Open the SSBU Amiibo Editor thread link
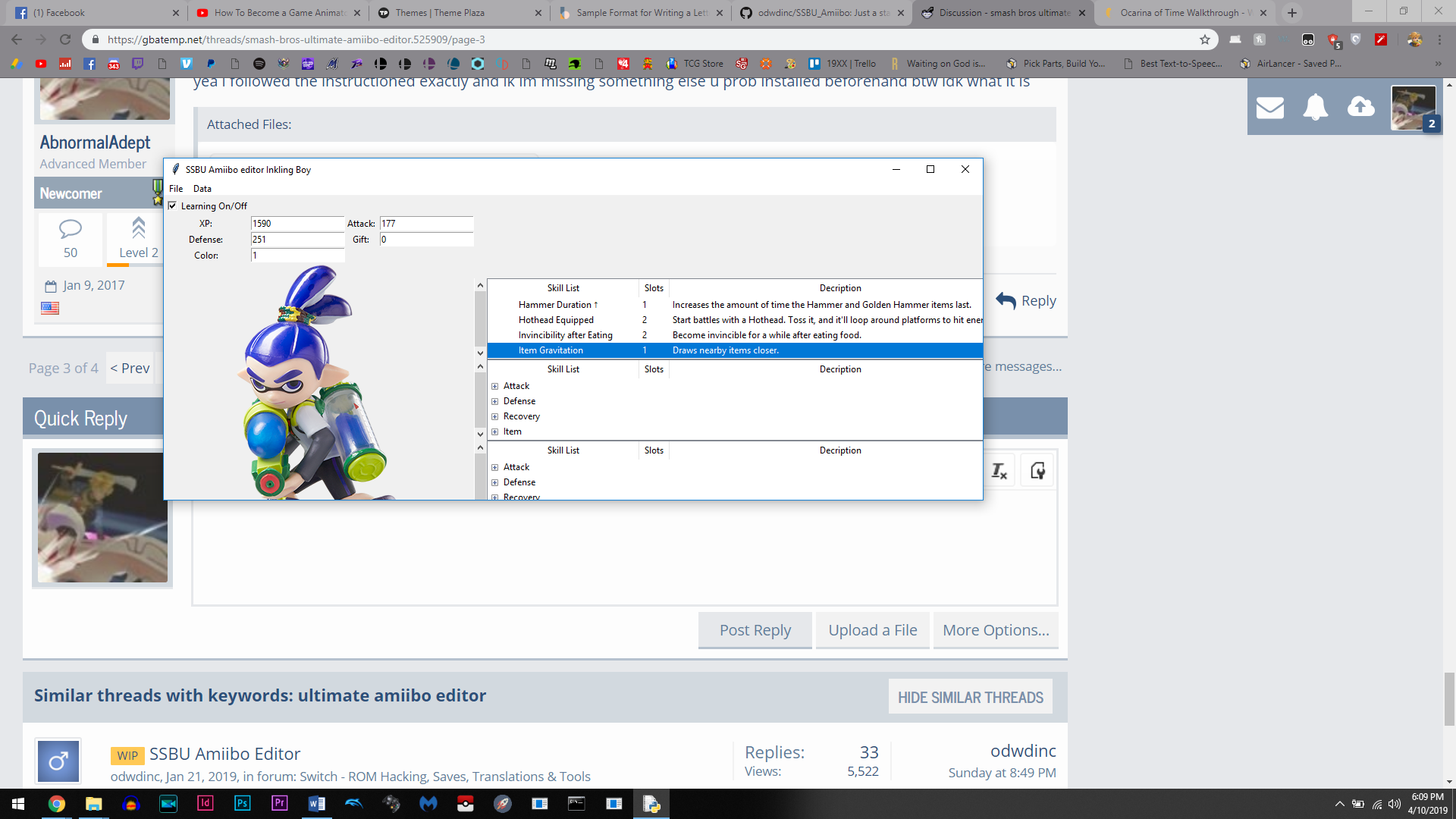The width and height of the screenshot is (1456, 819). click(224, 754)
